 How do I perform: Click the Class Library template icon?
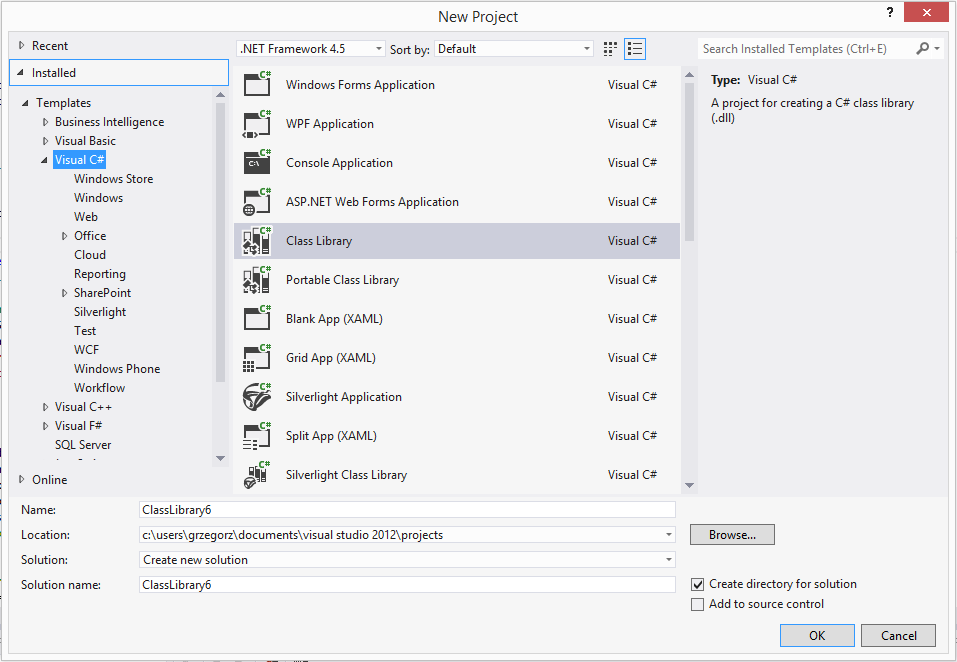257,241
